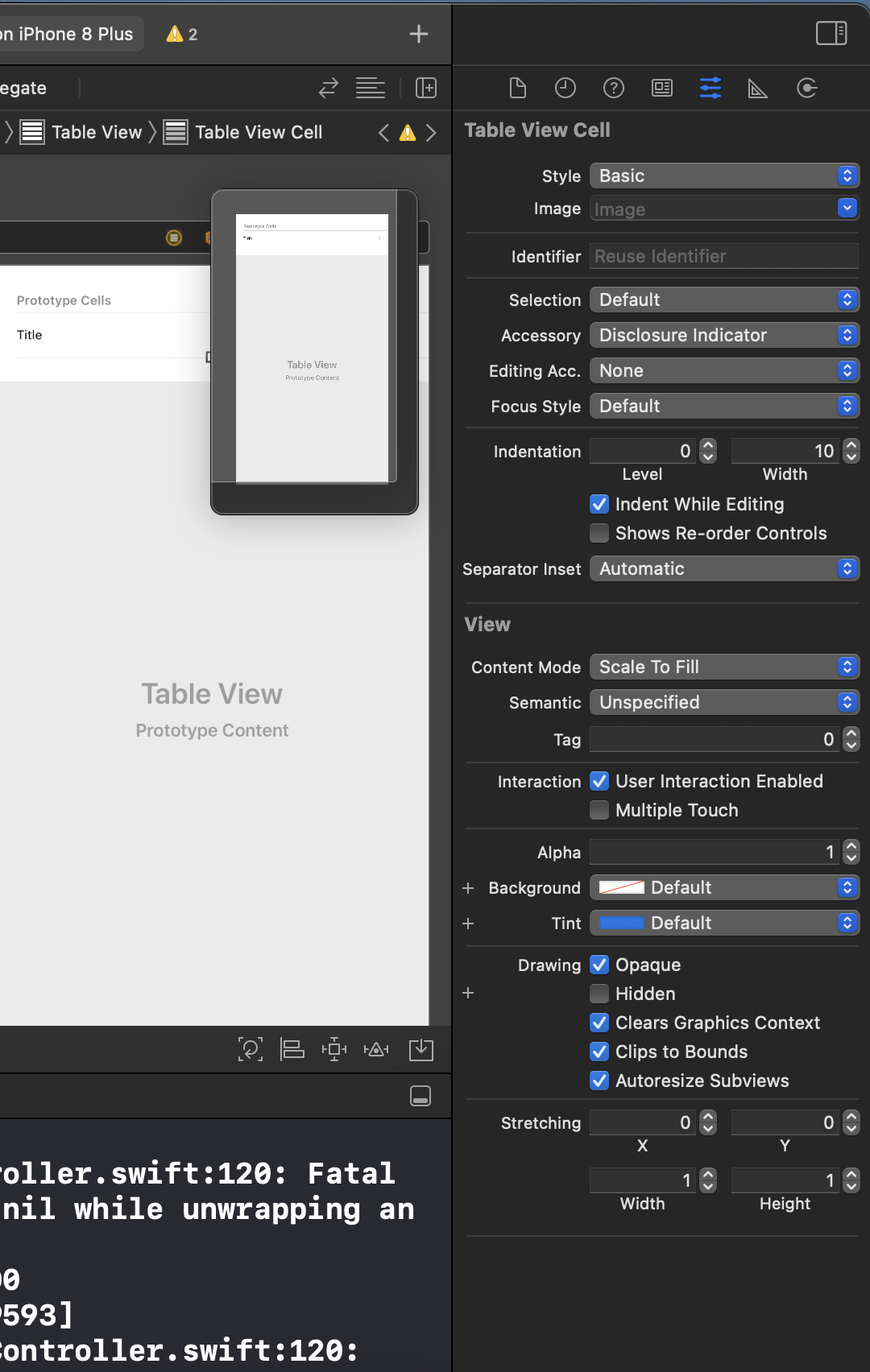Image resolution: width=870 pixels, height=1372 pixels.
Task: Open the Separator Inset dropdown
Action: point(724,568)
